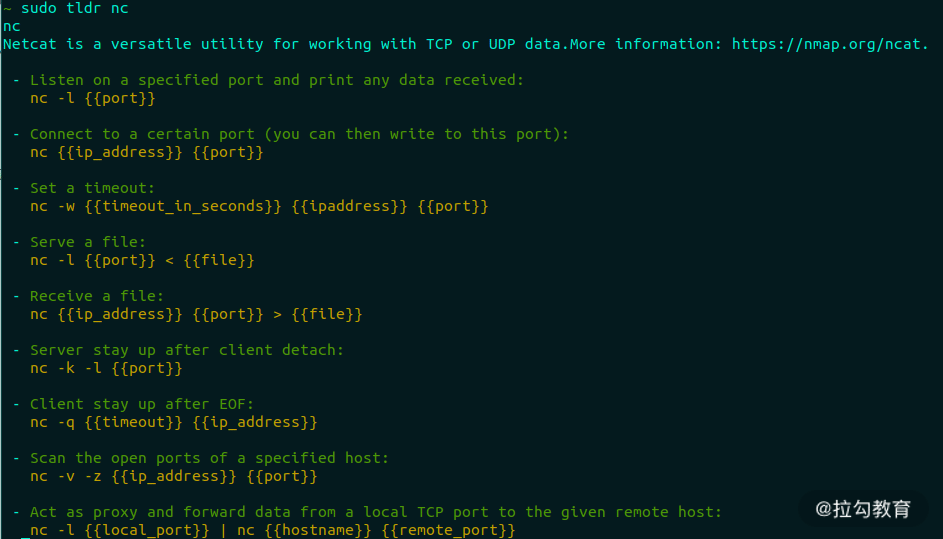
Task: Click the {{timeout_in_seconds}} placeholder
Action: 183,206
